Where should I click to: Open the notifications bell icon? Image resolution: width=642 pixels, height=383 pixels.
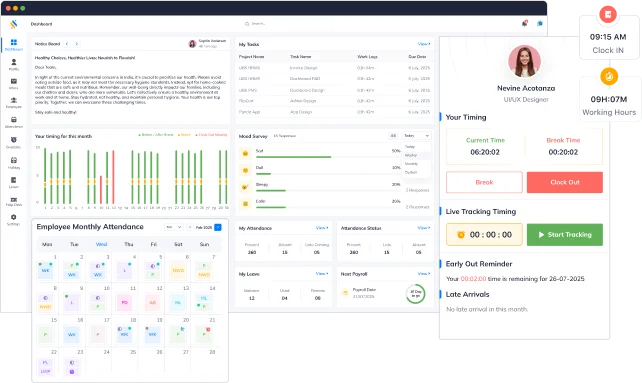pyautogui.click(x=524, y=23)
